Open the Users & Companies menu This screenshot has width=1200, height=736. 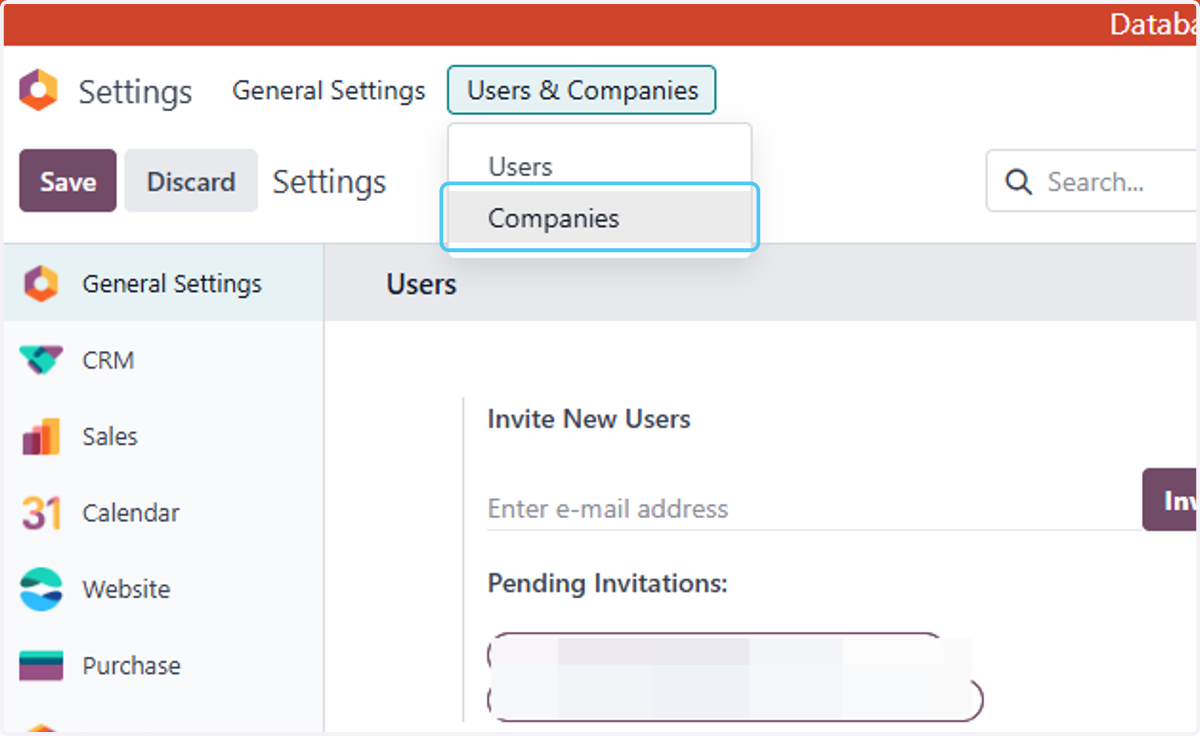tap(582, 90)
